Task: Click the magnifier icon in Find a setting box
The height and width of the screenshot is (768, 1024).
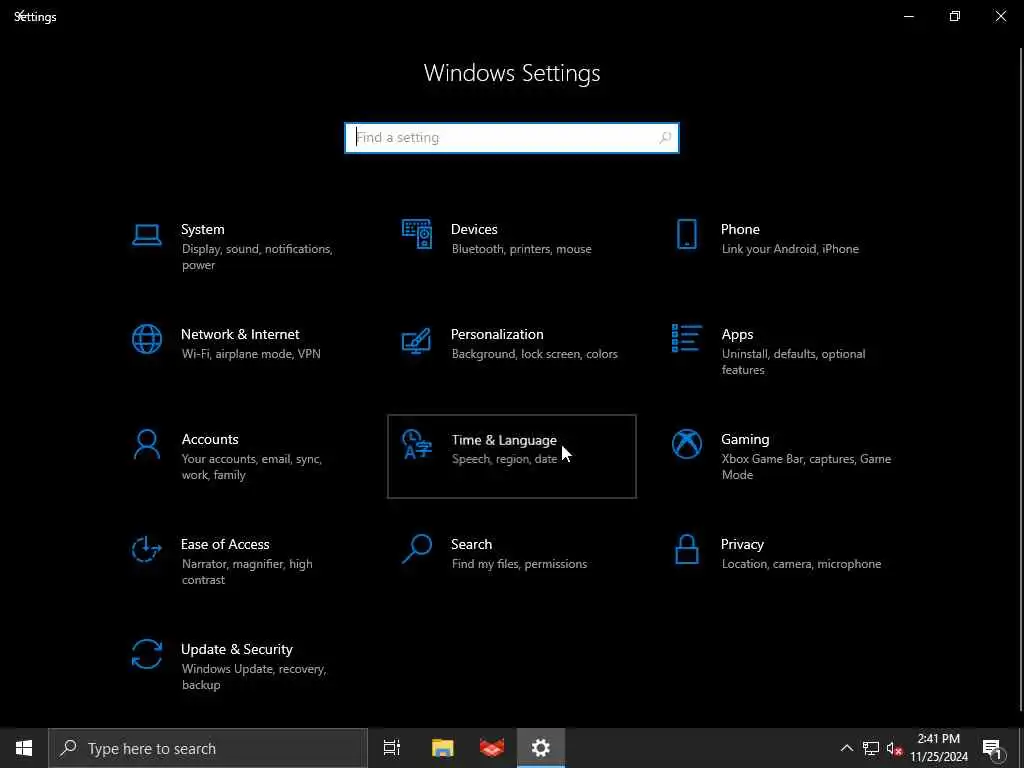Action: (x=665, y=138)
